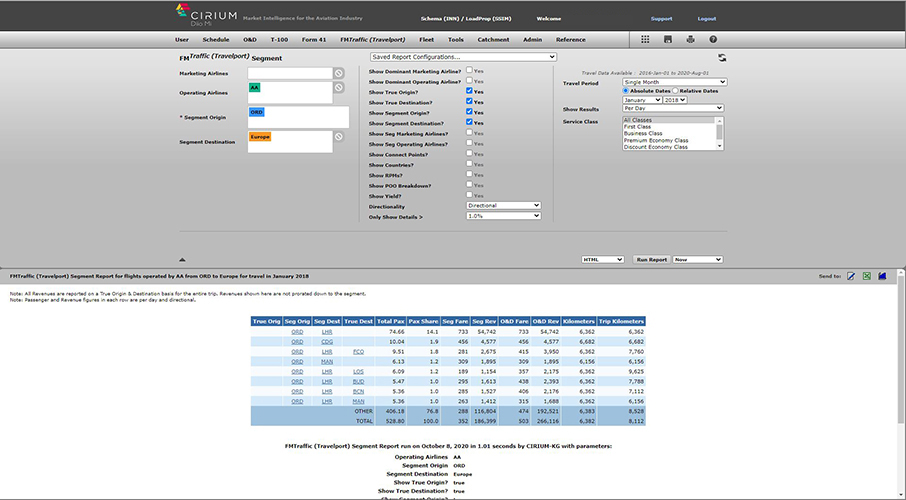Open the 2018 year dropdown

(675, 100)
